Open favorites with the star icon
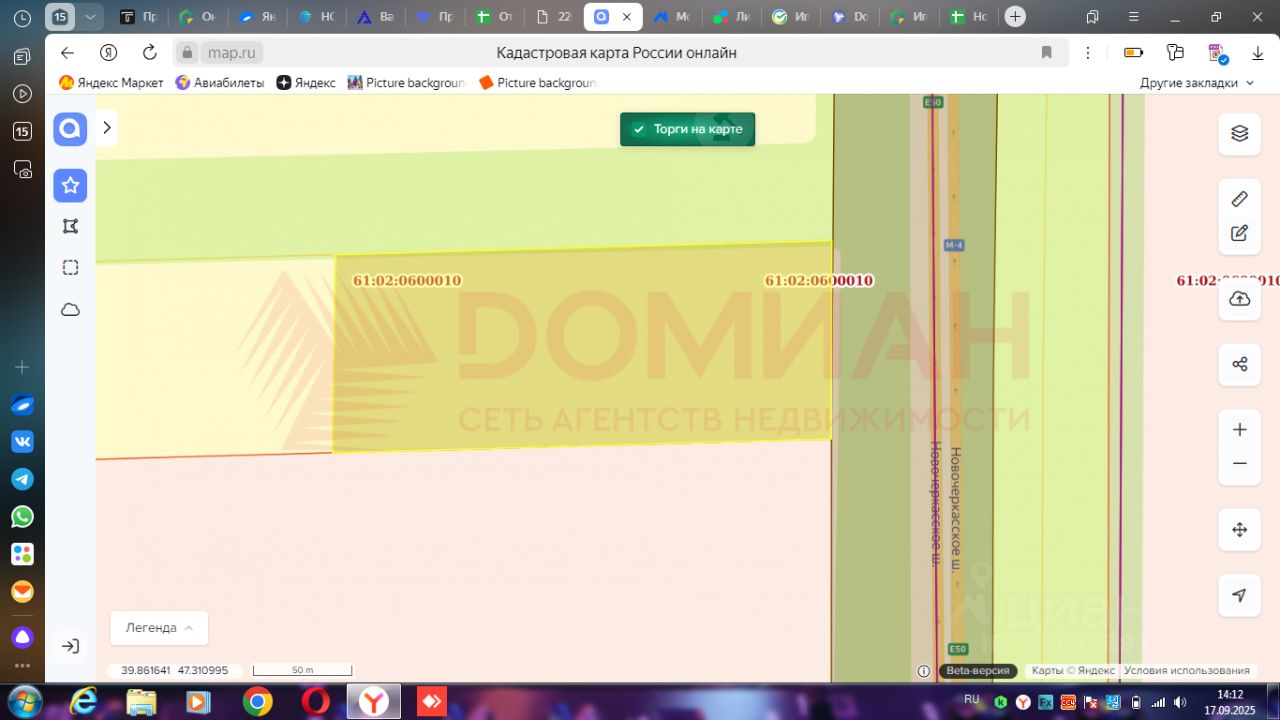The width and height of the screenshot is (1280, 720). (x=70, y=185)
